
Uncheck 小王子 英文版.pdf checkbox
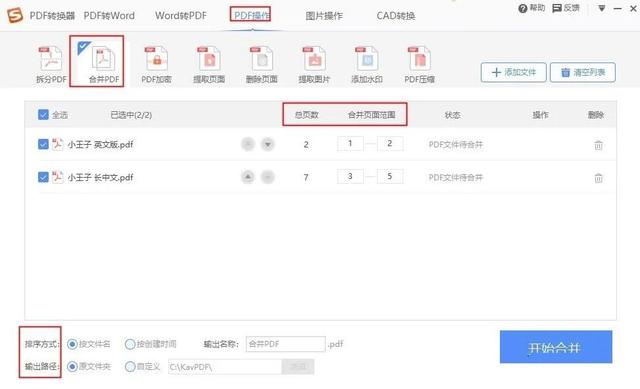43,144
